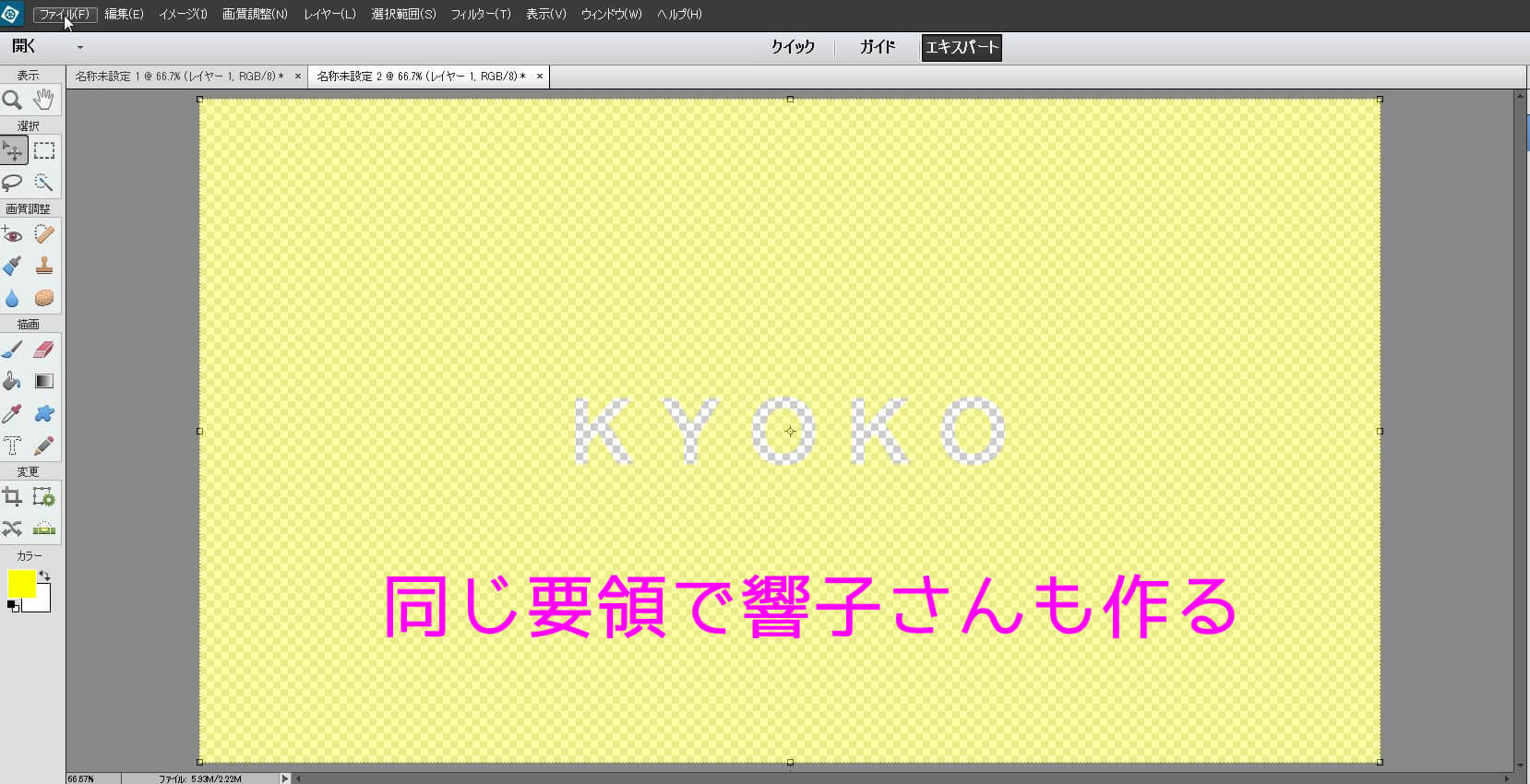Viewport: 1530px width, 784px height.
Task: Pick the Eraser tool
Action: [x=44, y=350]
